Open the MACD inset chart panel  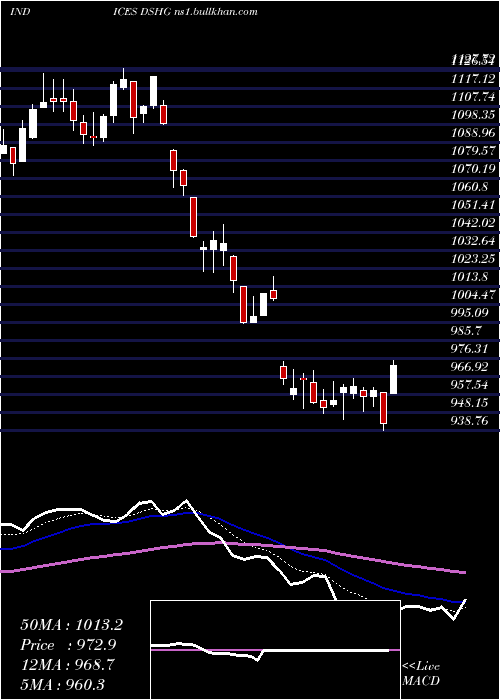pyautogui.click(x=275, y=650)
